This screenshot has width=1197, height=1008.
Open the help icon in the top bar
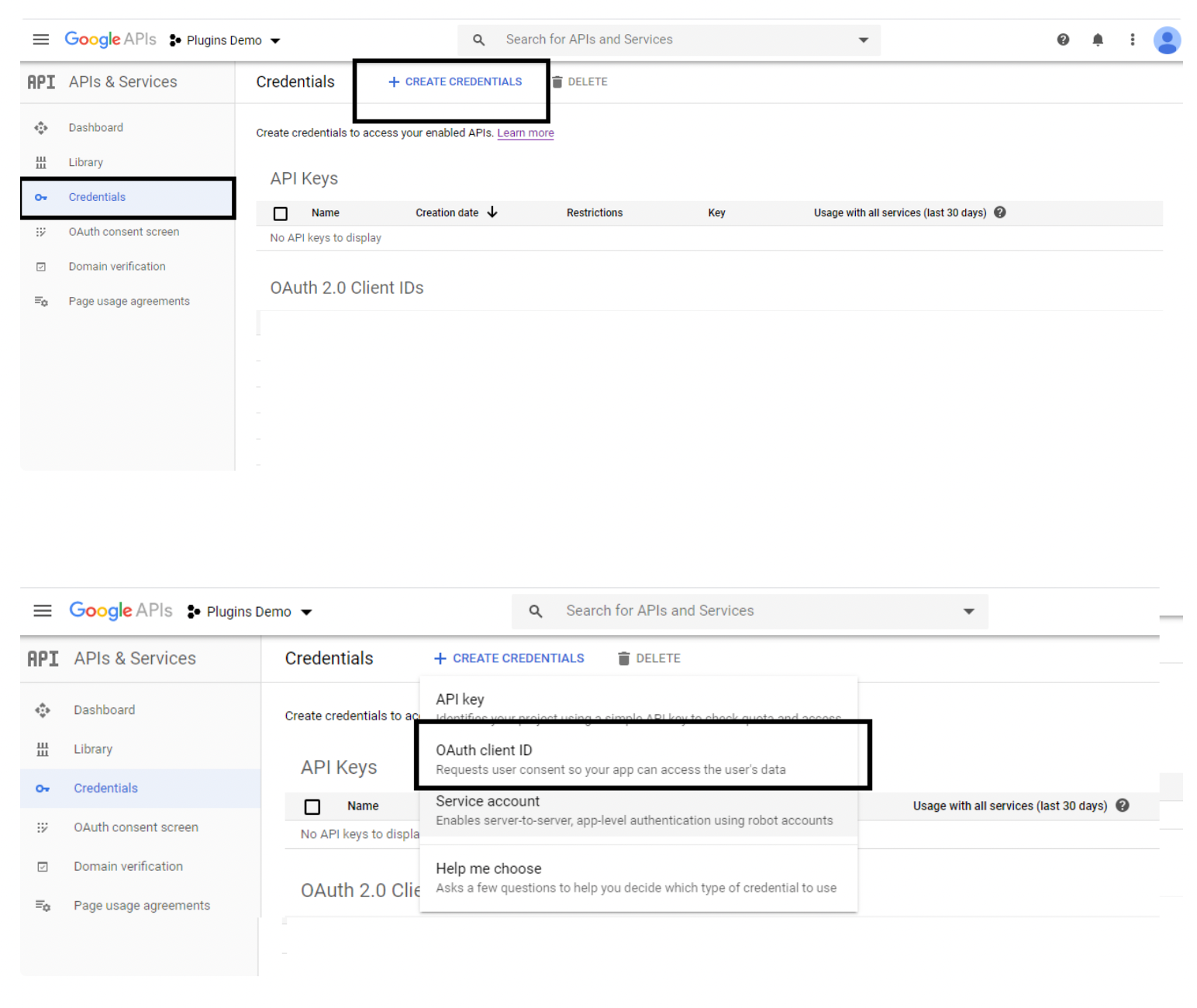1063,39
